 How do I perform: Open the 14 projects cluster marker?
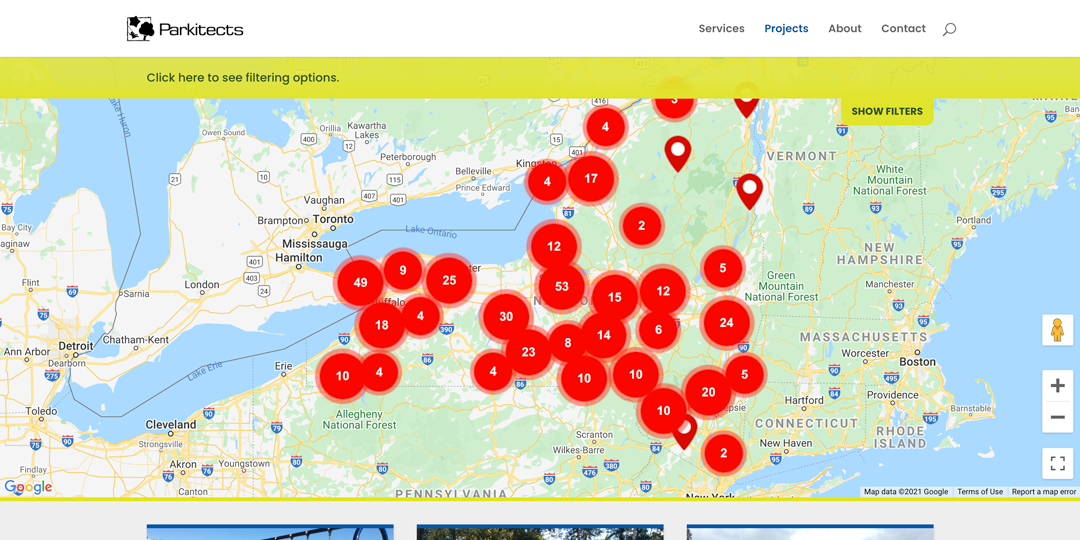(604, 335)
